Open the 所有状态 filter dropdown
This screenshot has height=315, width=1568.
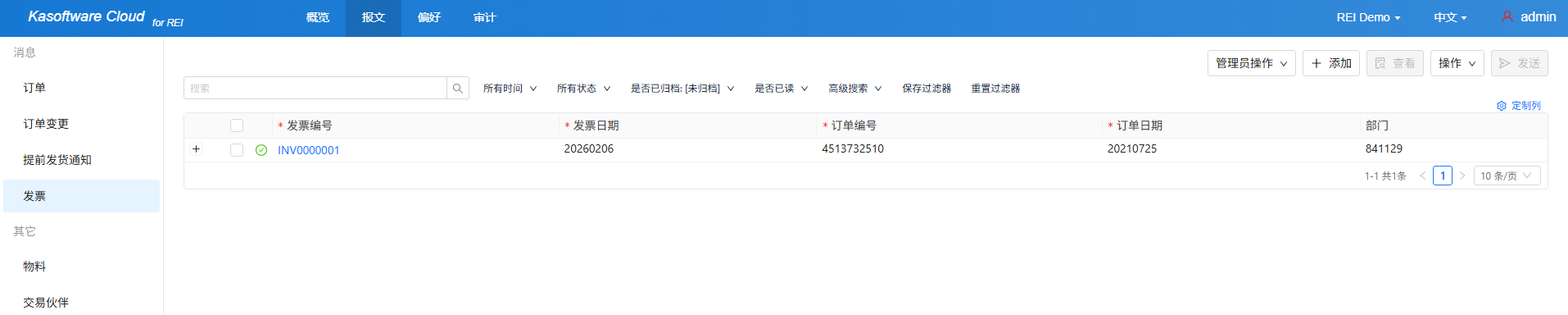(584, 88)
